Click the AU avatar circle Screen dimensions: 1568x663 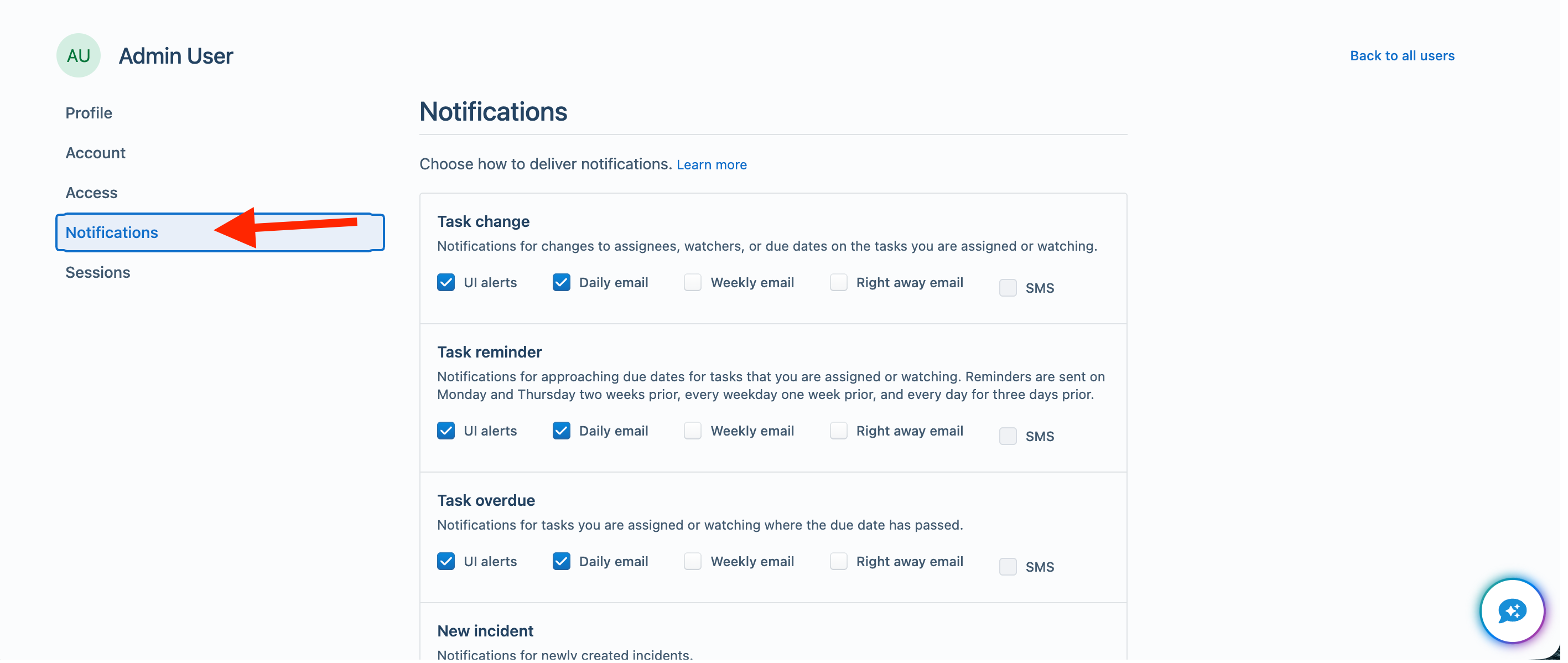click(79, 55)
